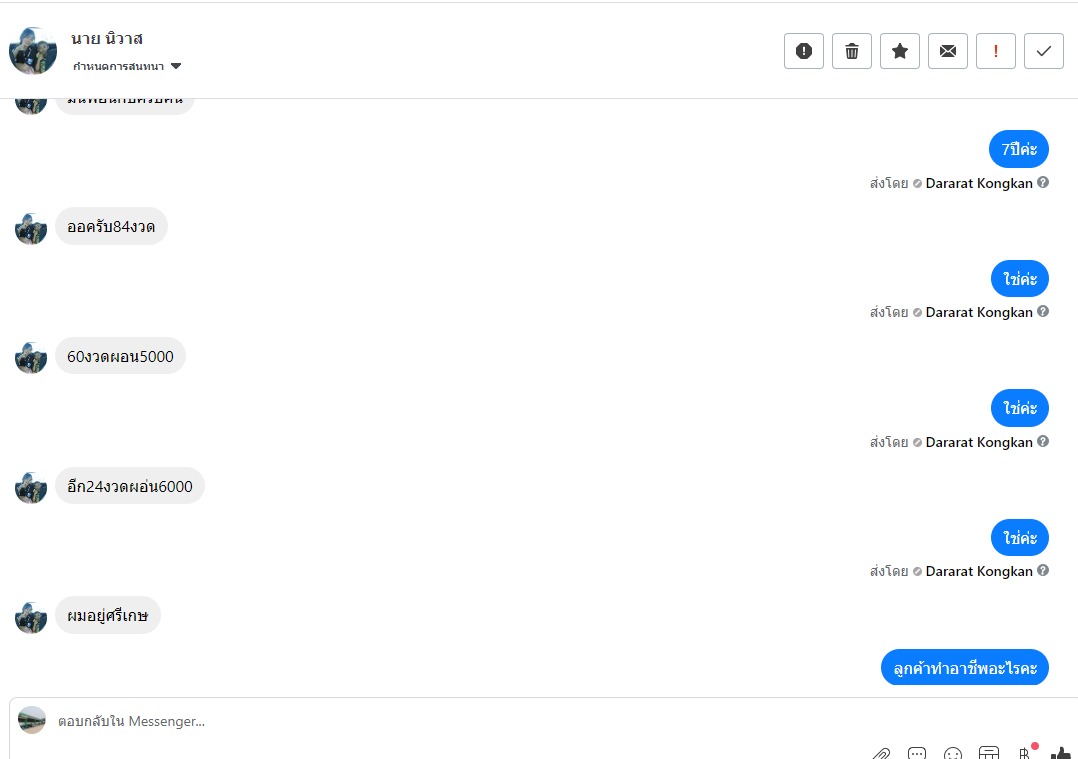
Task: Click the baht payment request icon
Action: point(1024,752)
